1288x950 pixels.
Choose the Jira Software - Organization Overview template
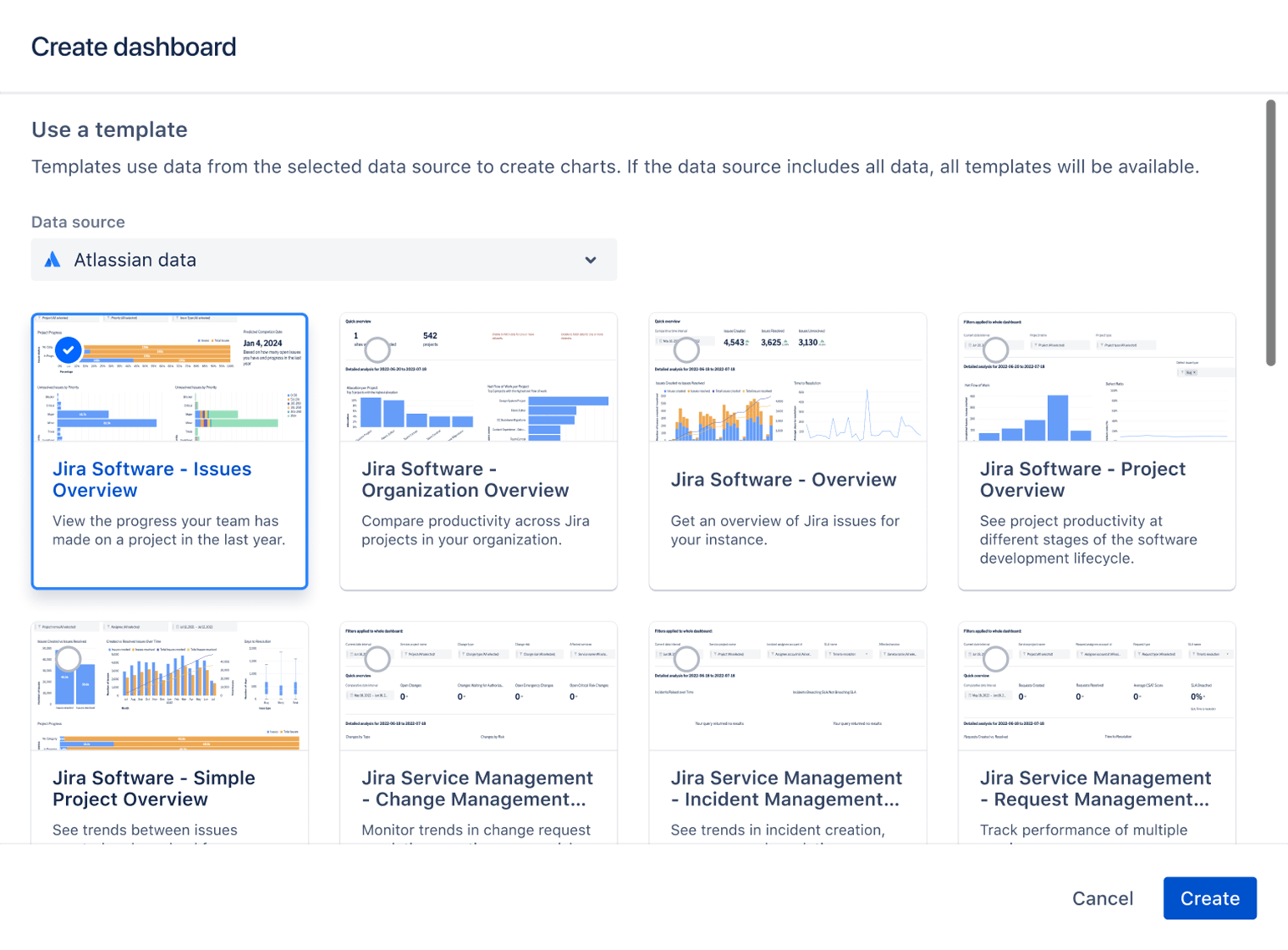pyautogui.click(x=478, y=451)
